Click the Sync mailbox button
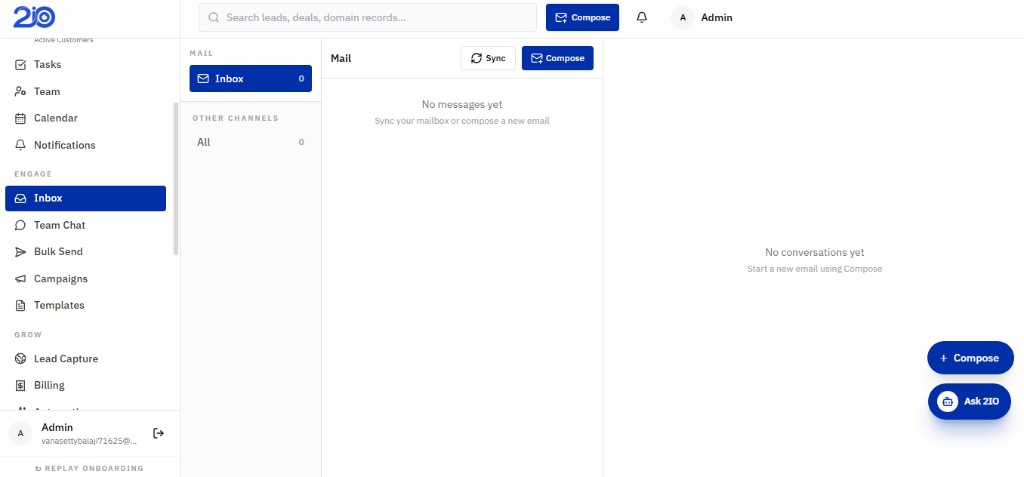Screen dimensions: 1024x477 pyautogui.click(x=488, y=58)
